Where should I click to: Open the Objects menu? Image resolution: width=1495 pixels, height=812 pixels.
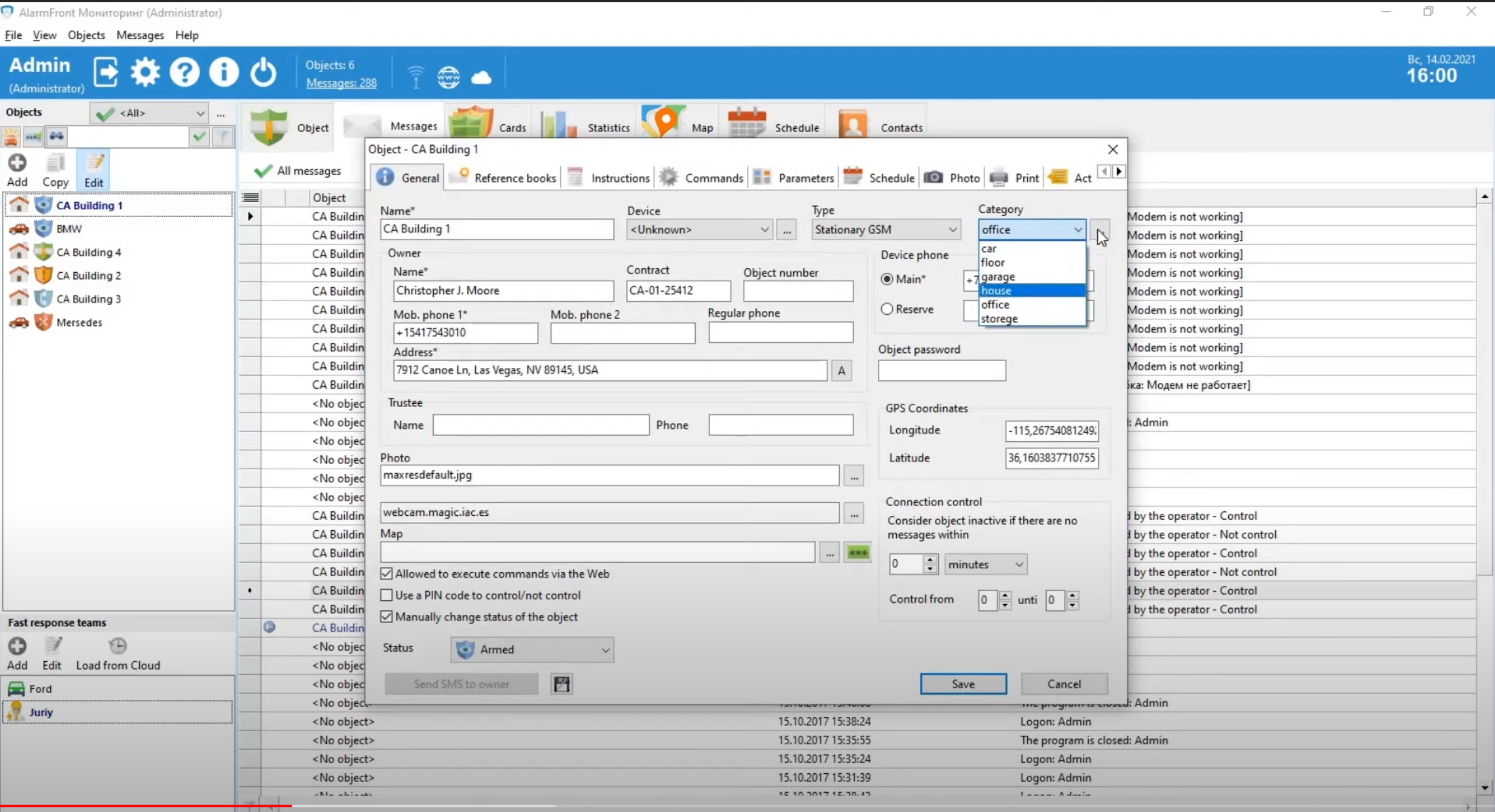[86, 35]
